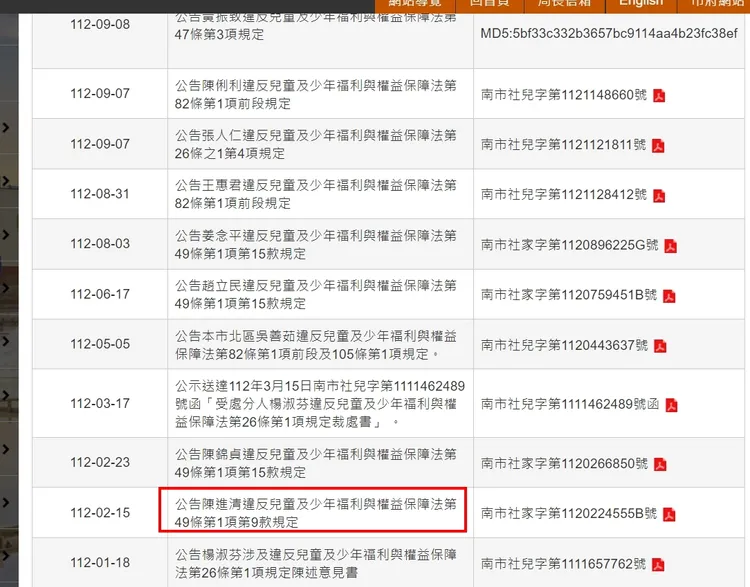
Task: Open the 公示送達 announcement dated 112-03-17
Action: pos(315,404)
